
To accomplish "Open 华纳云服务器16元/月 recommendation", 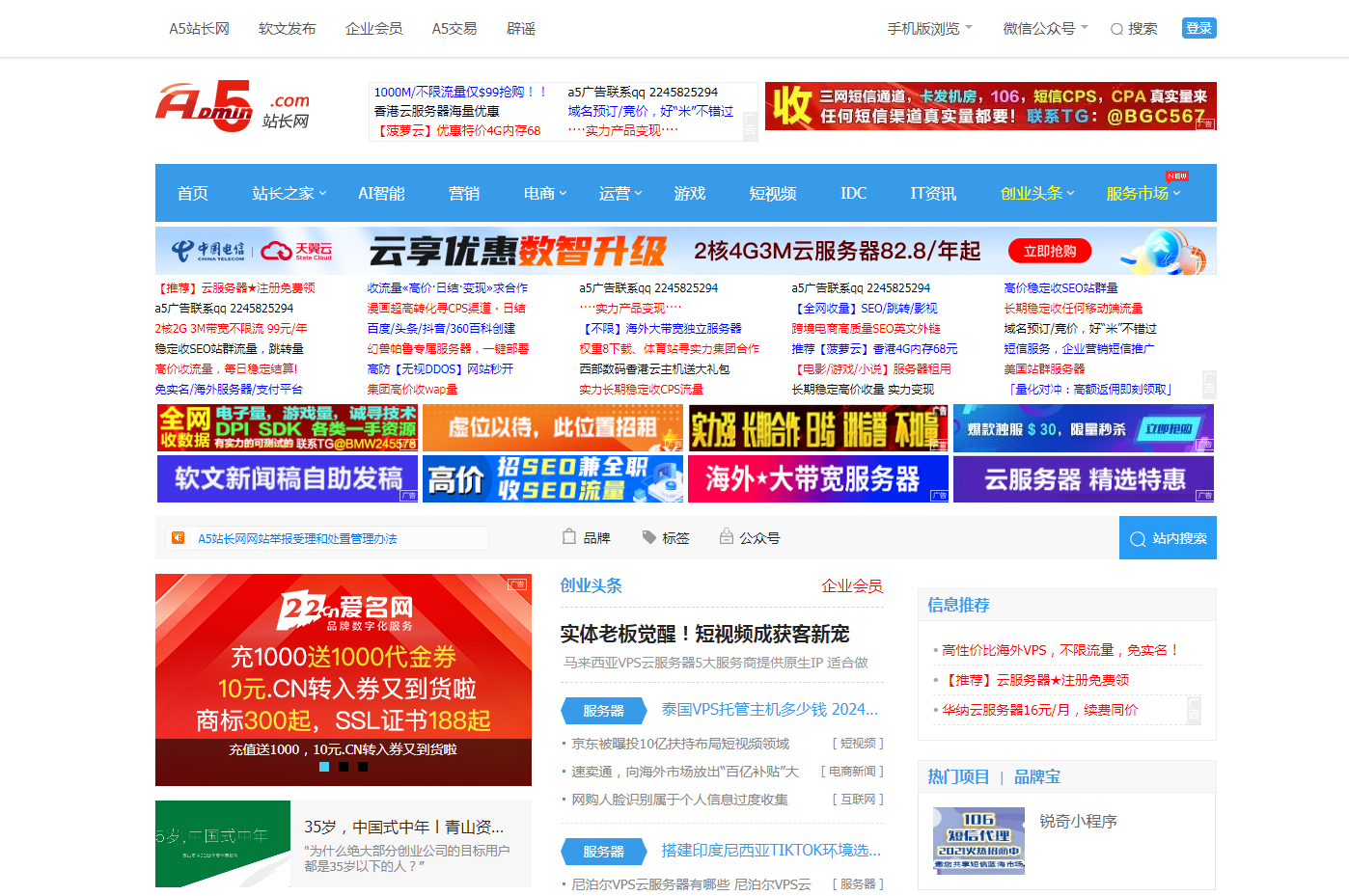I will coord(1039,710).
